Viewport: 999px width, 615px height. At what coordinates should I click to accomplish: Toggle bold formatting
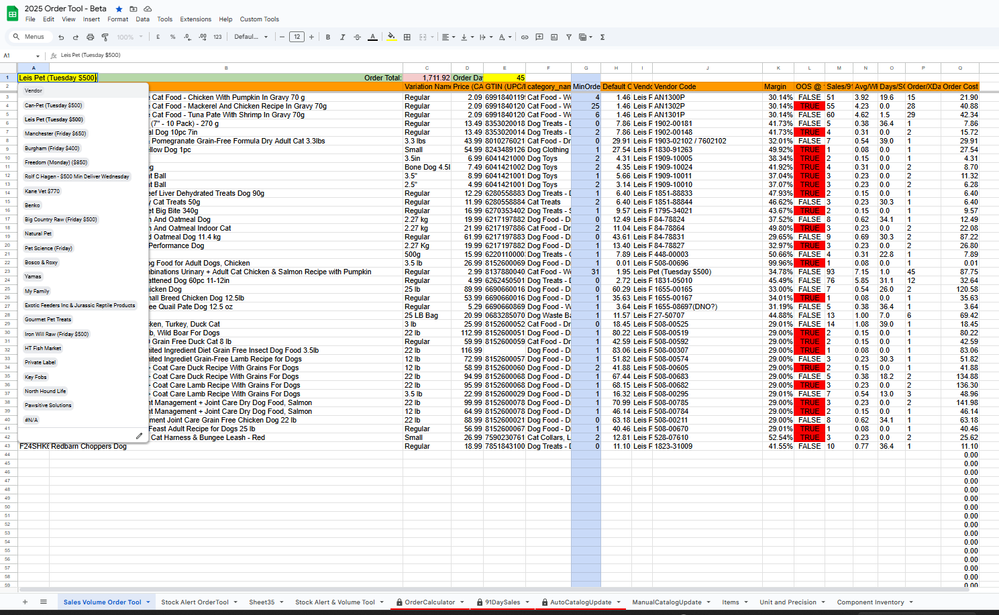[328, 37]
